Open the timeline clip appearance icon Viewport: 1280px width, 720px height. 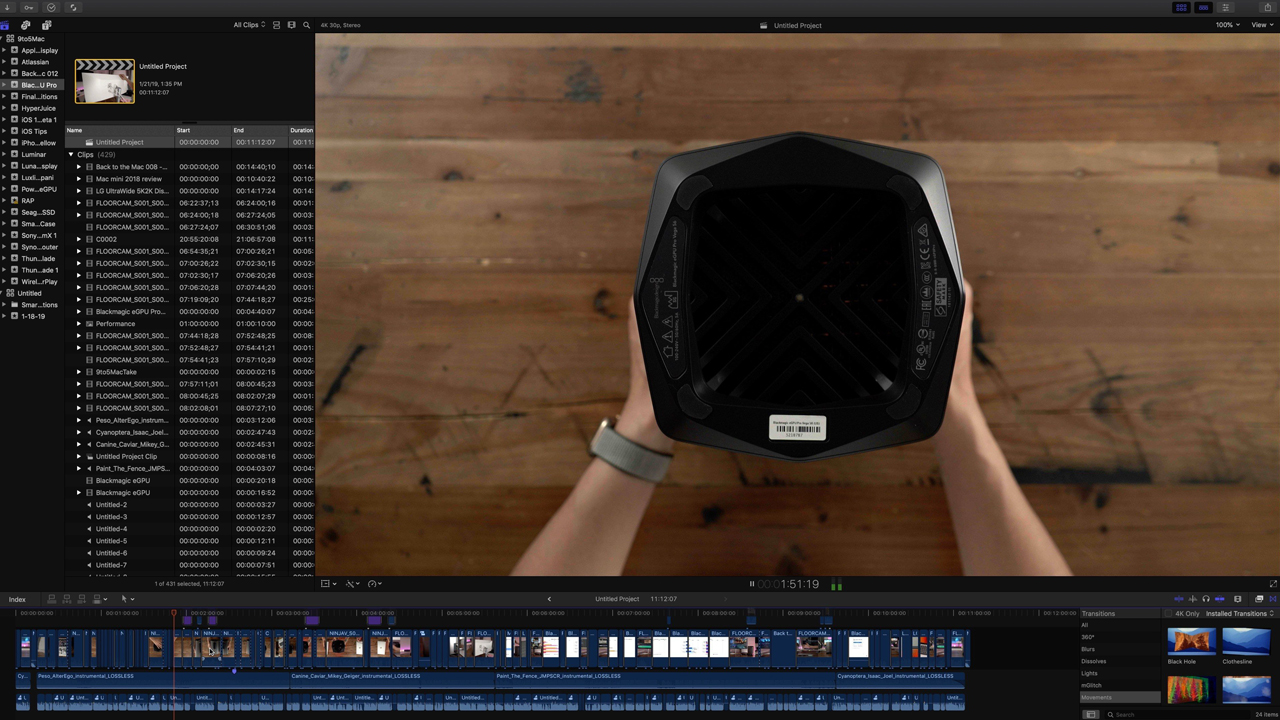click(1238, 599)
